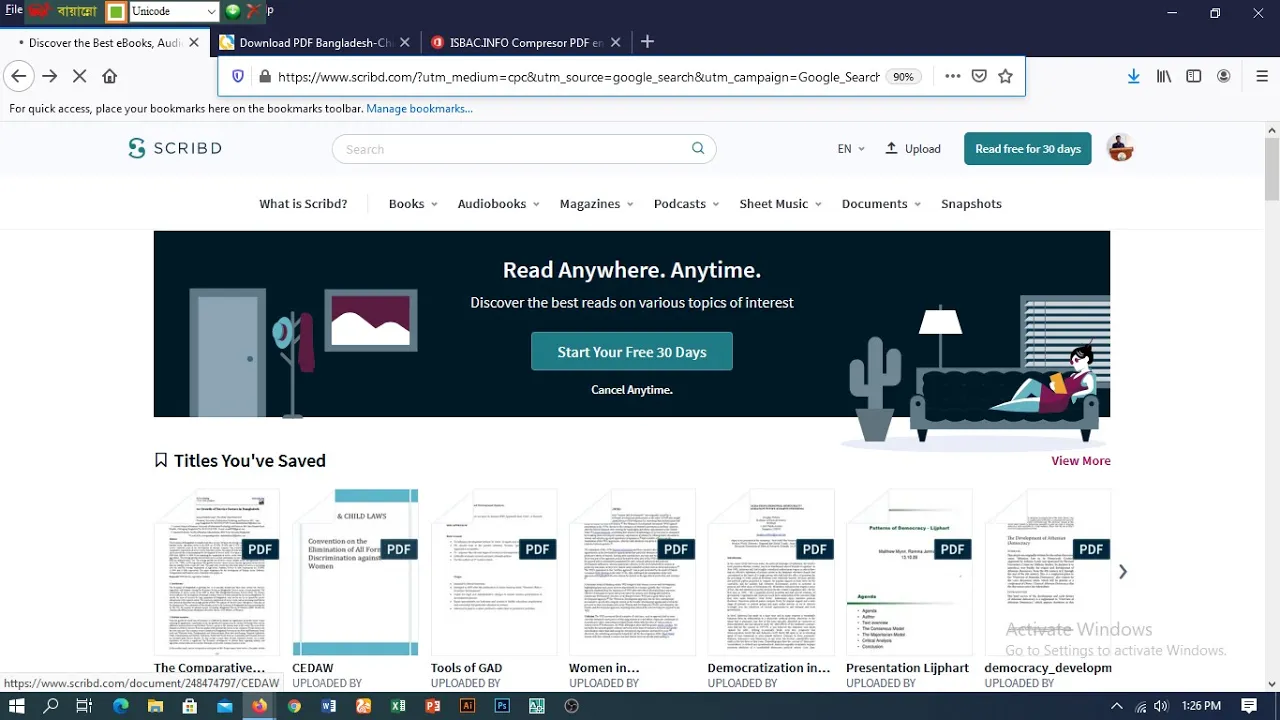Expand Sheet Music menu dropdown

coord(780,204)
